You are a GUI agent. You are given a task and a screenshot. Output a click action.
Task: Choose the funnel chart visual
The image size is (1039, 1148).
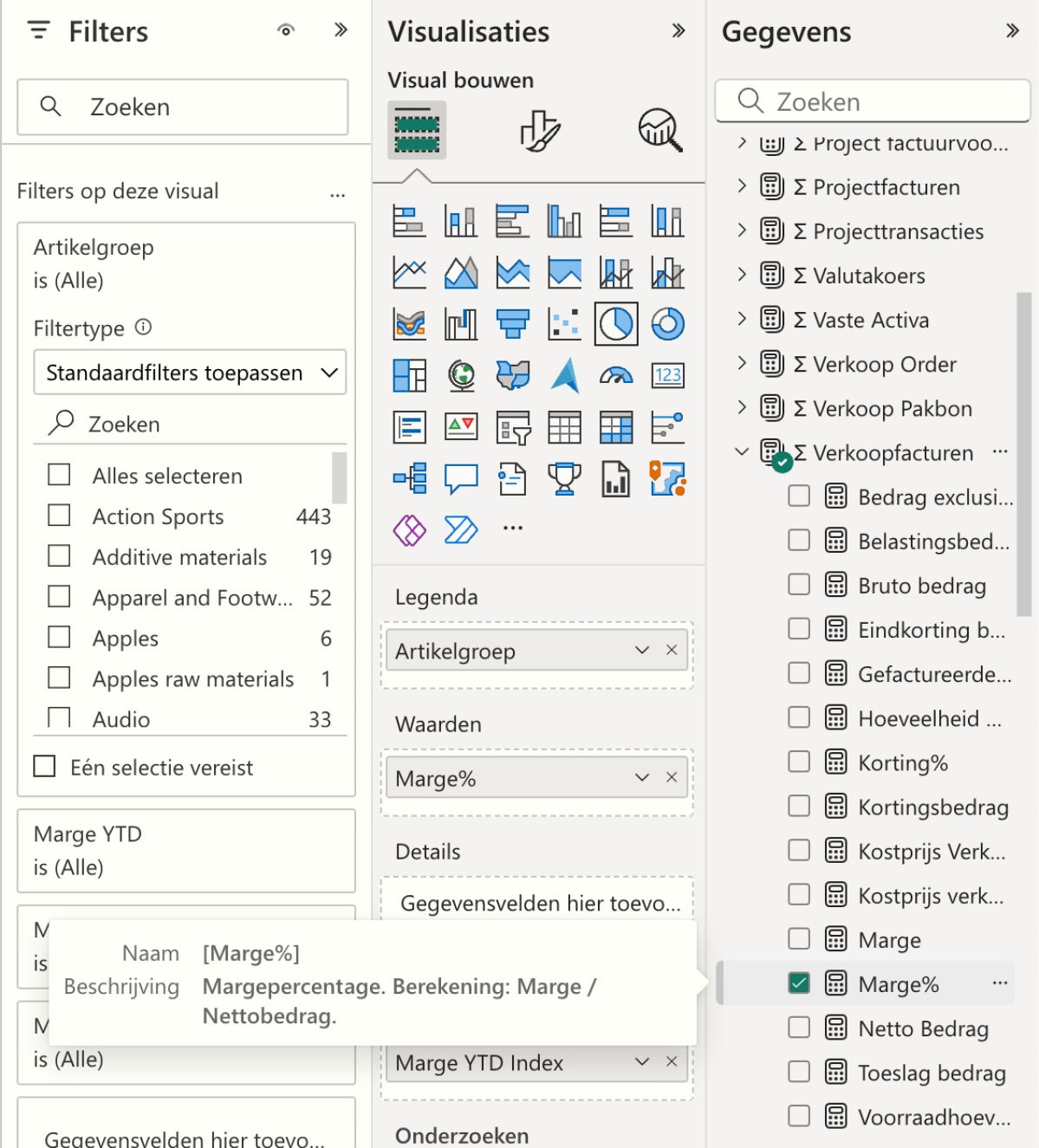click(x=513, y=325)
